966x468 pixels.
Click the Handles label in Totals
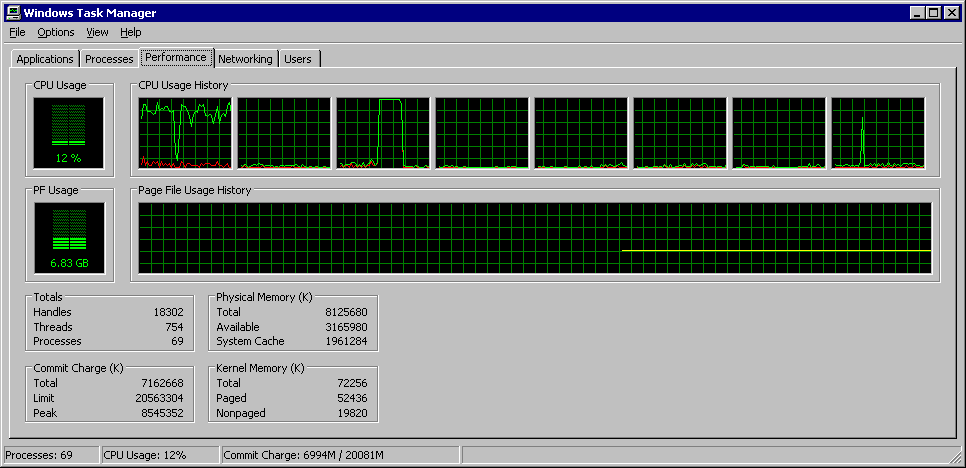(x=52, y=312)
